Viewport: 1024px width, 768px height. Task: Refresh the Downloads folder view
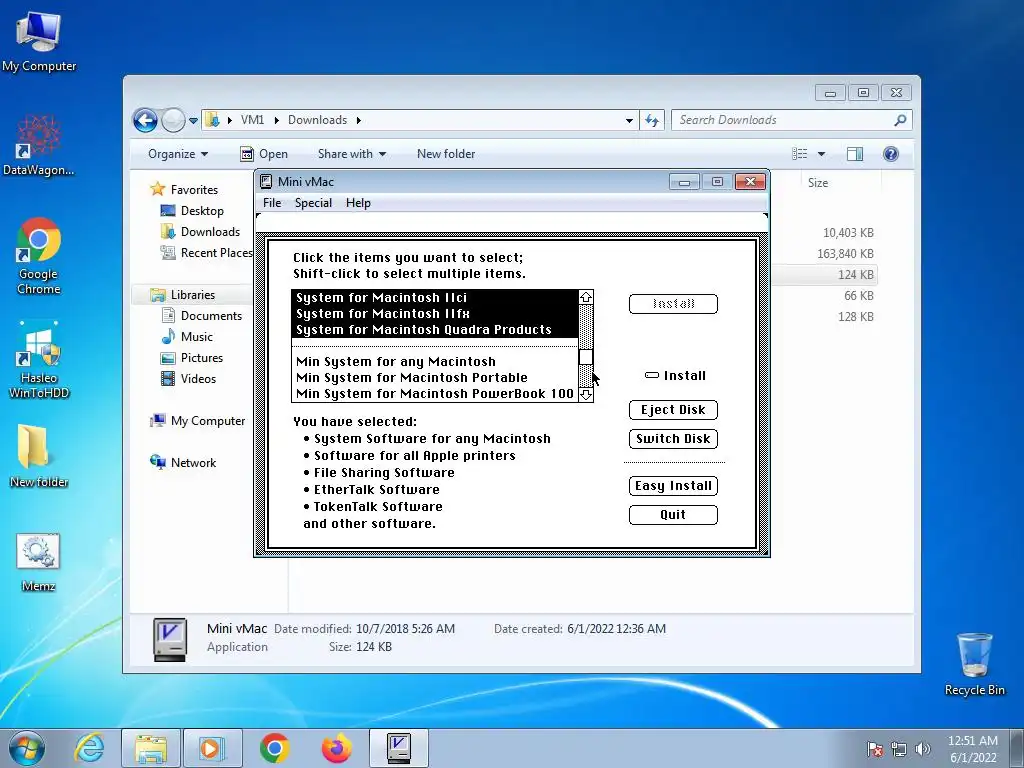click(652, 120)
